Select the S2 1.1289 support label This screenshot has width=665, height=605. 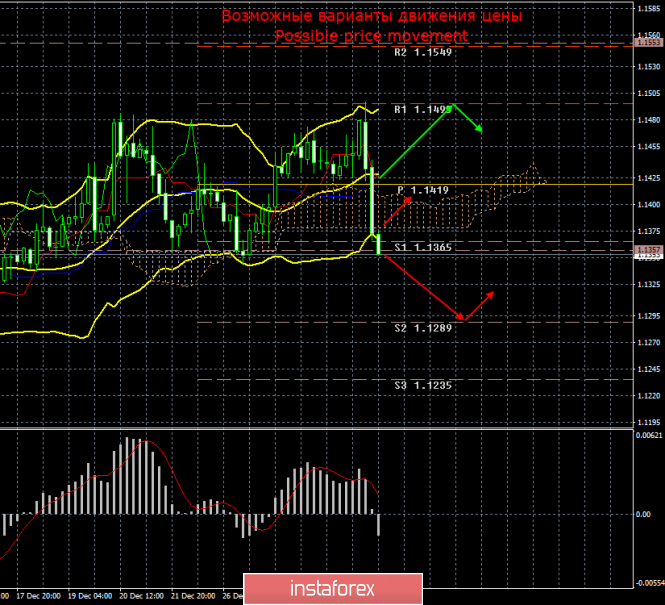(423, 328)
